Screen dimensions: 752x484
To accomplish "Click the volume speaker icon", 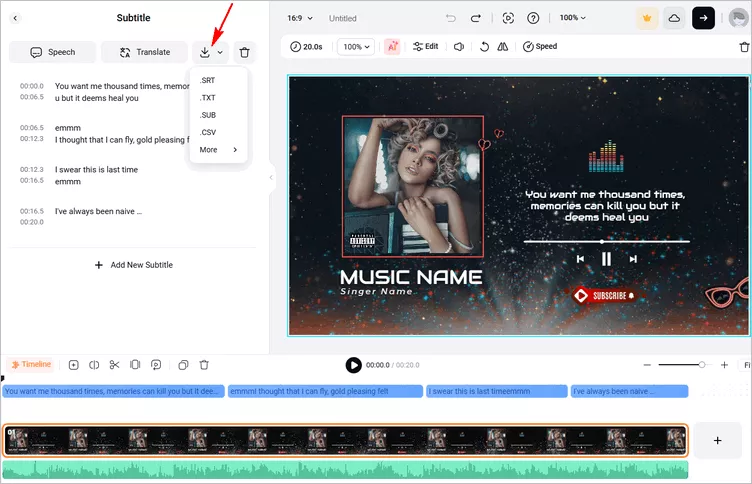I will click(x=459, y=47).
